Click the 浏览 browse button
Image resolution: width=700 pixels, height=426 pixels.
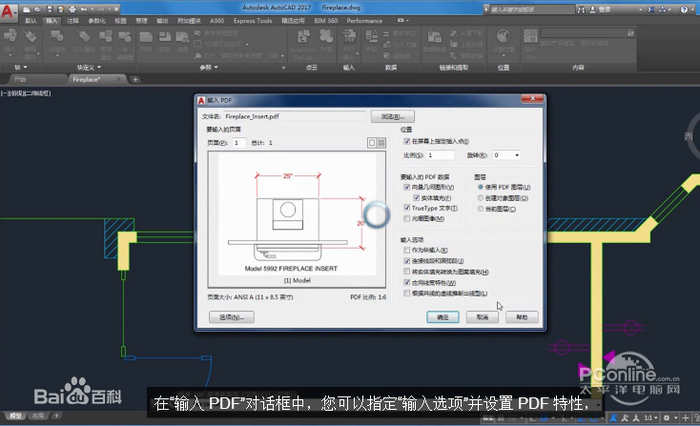click(x=391, y=116)
